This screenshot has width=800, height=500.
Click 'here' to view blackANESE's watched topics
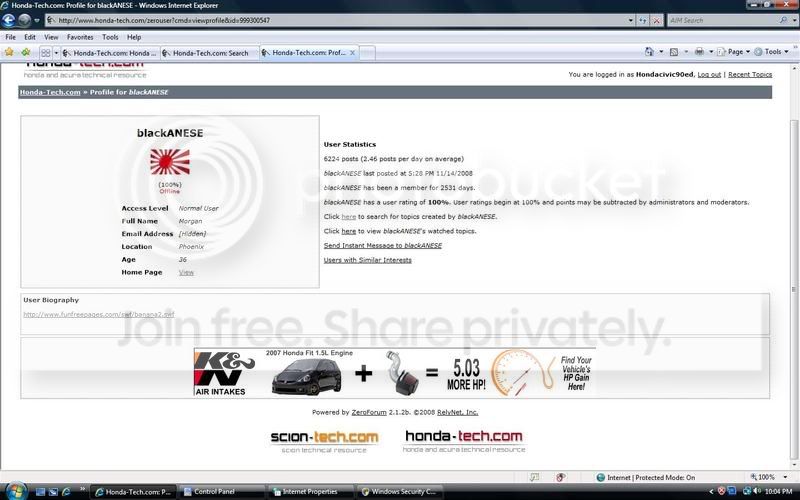(x=348, y=231)
